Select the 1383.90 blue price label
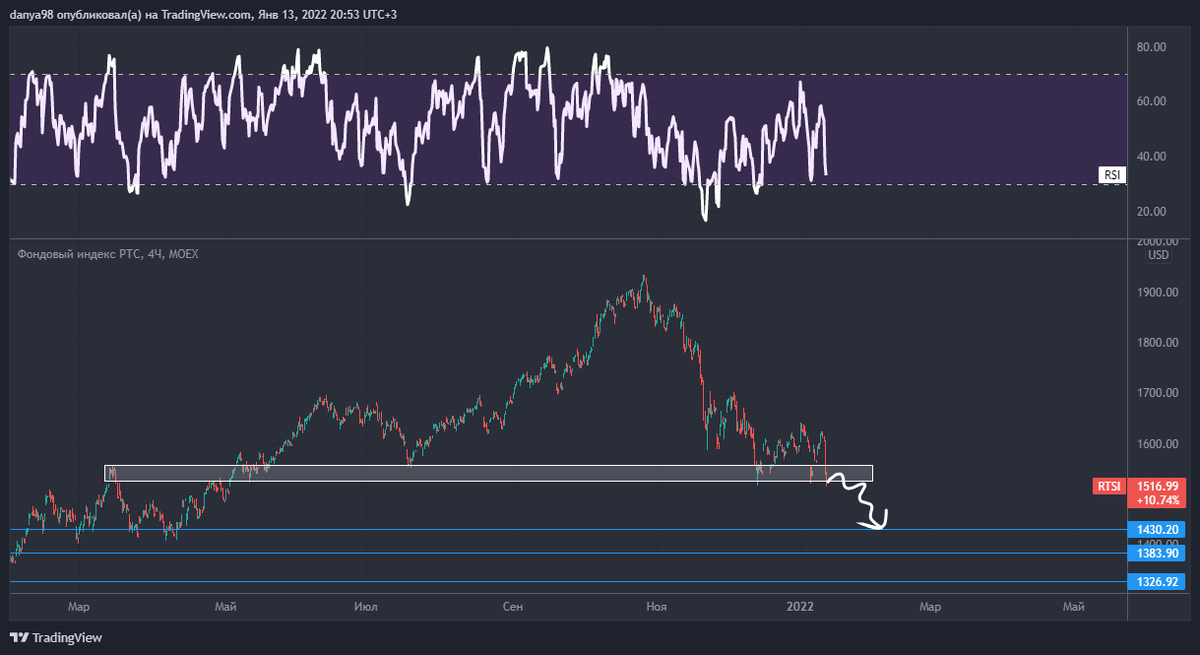This screenshot has width=1200, height=655. pos(1157,553)
